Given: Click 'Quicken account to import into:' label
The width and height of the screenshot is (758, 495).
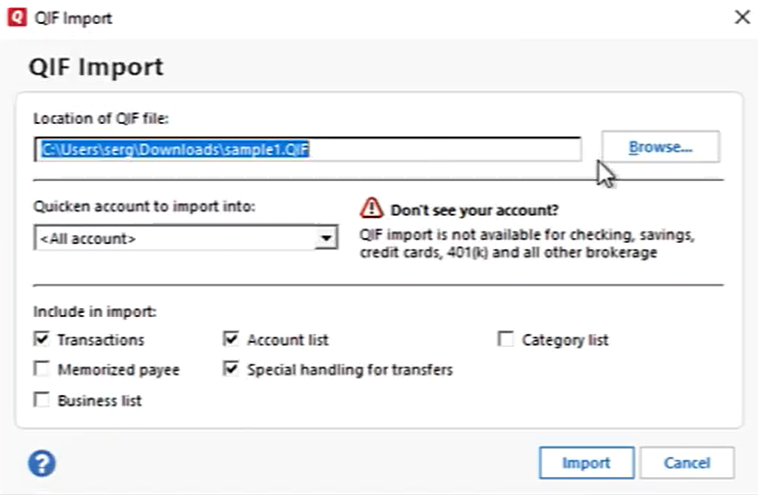Looking at the screenshot, I should pyautogui.click(x=144, y=206).
